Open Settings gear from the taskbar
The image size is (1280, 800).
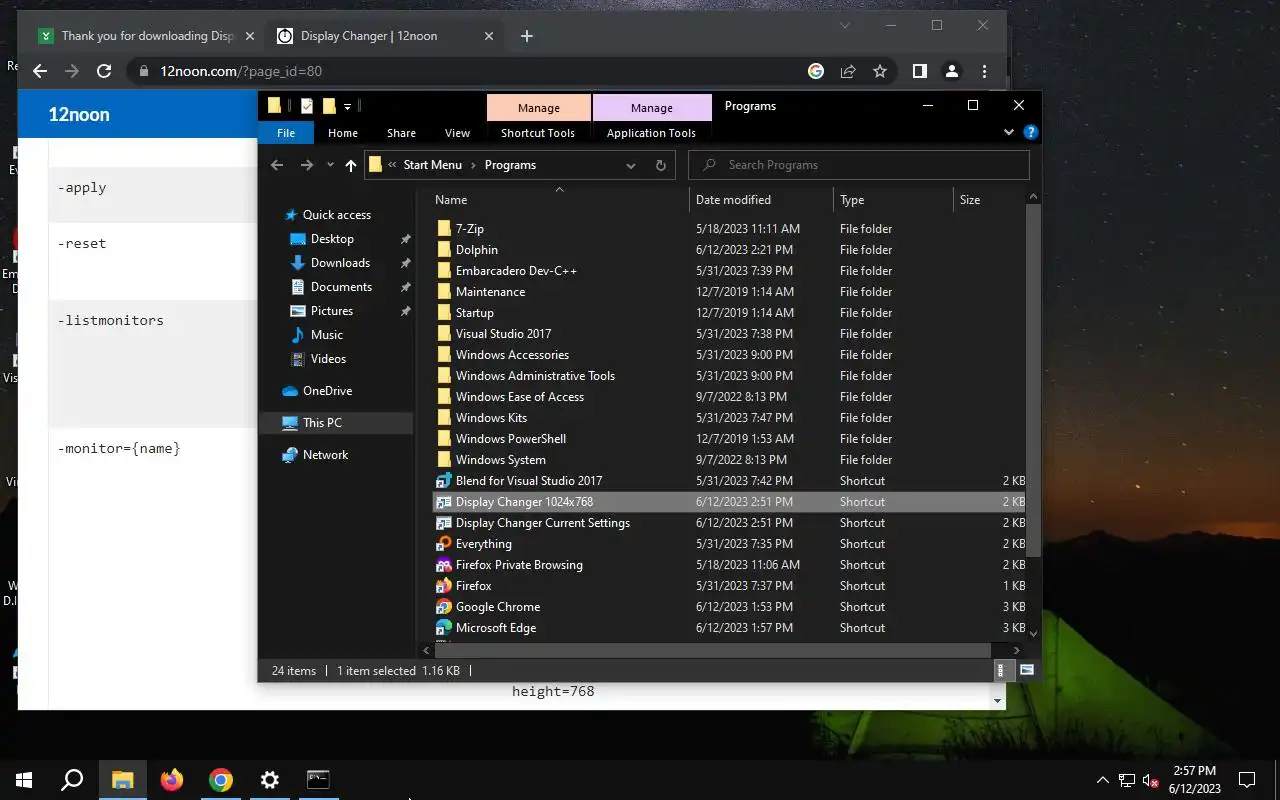point(269,780)
